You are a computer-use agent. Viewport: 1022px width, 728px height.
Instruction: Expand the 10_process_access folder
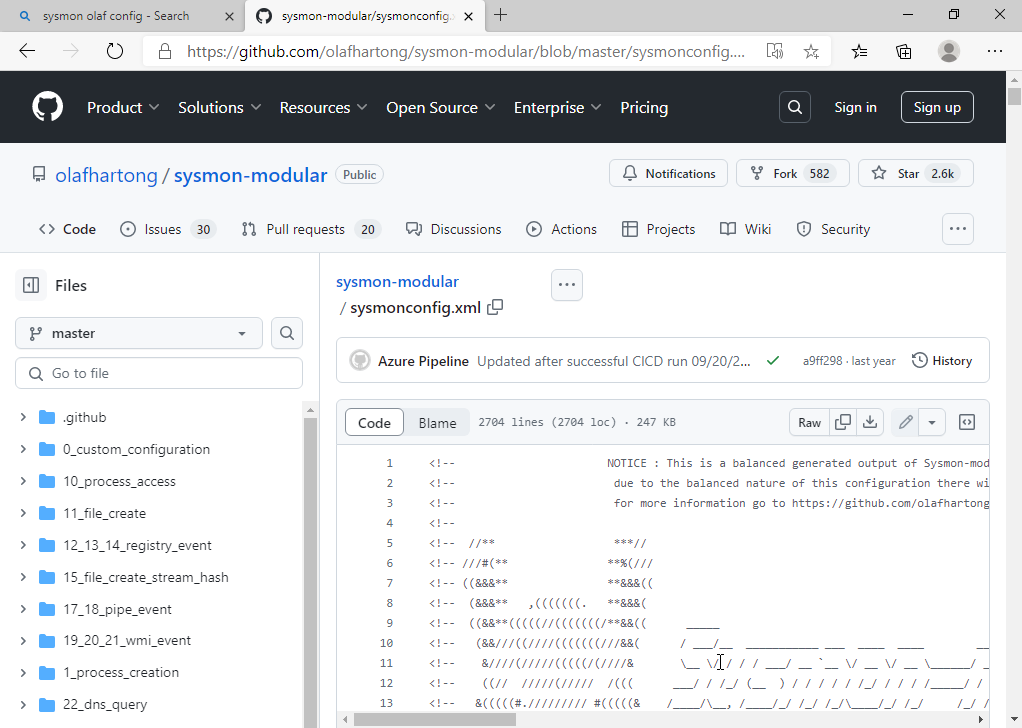click(x=23, y=481)
